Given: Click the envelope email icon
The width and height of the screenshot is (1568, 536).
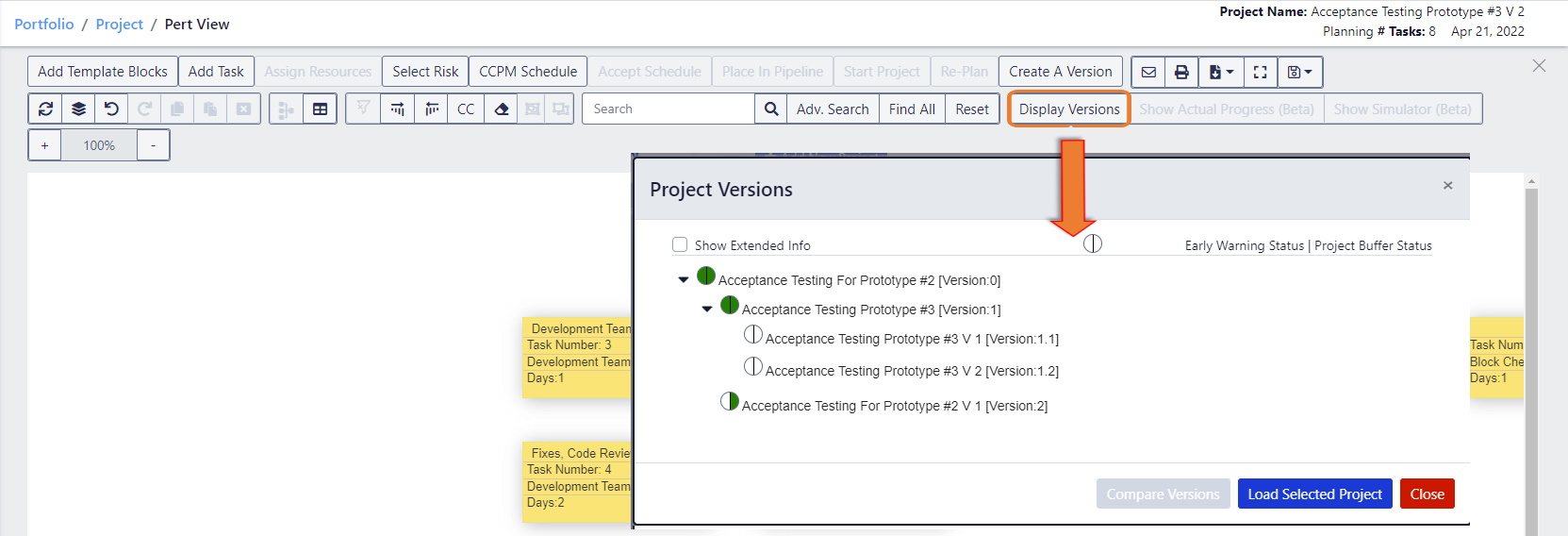Looking at the screenshot, I should [x=1148, y=72].
